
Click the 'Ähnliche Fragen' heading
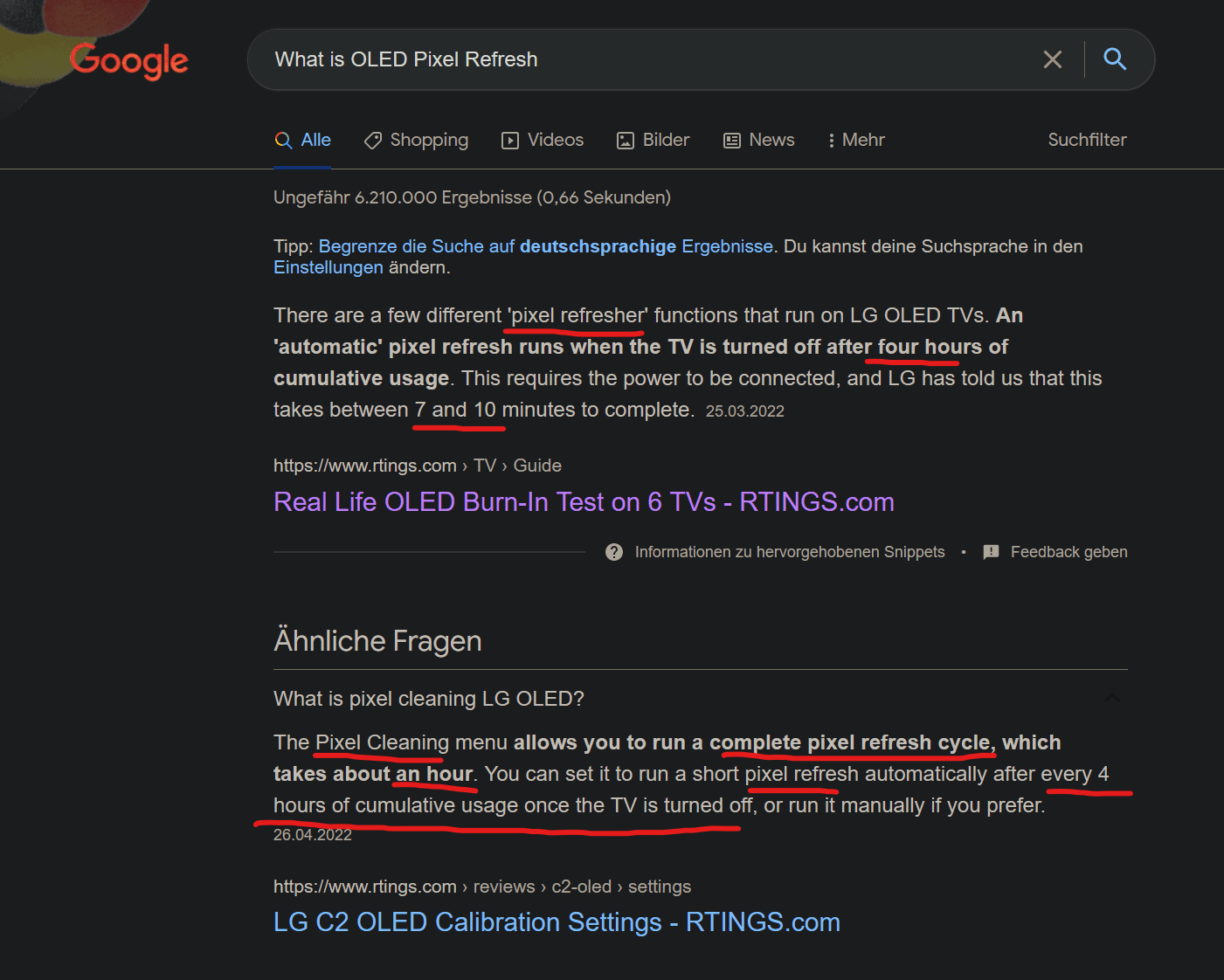pyautogui.click(x=377, y=641)
